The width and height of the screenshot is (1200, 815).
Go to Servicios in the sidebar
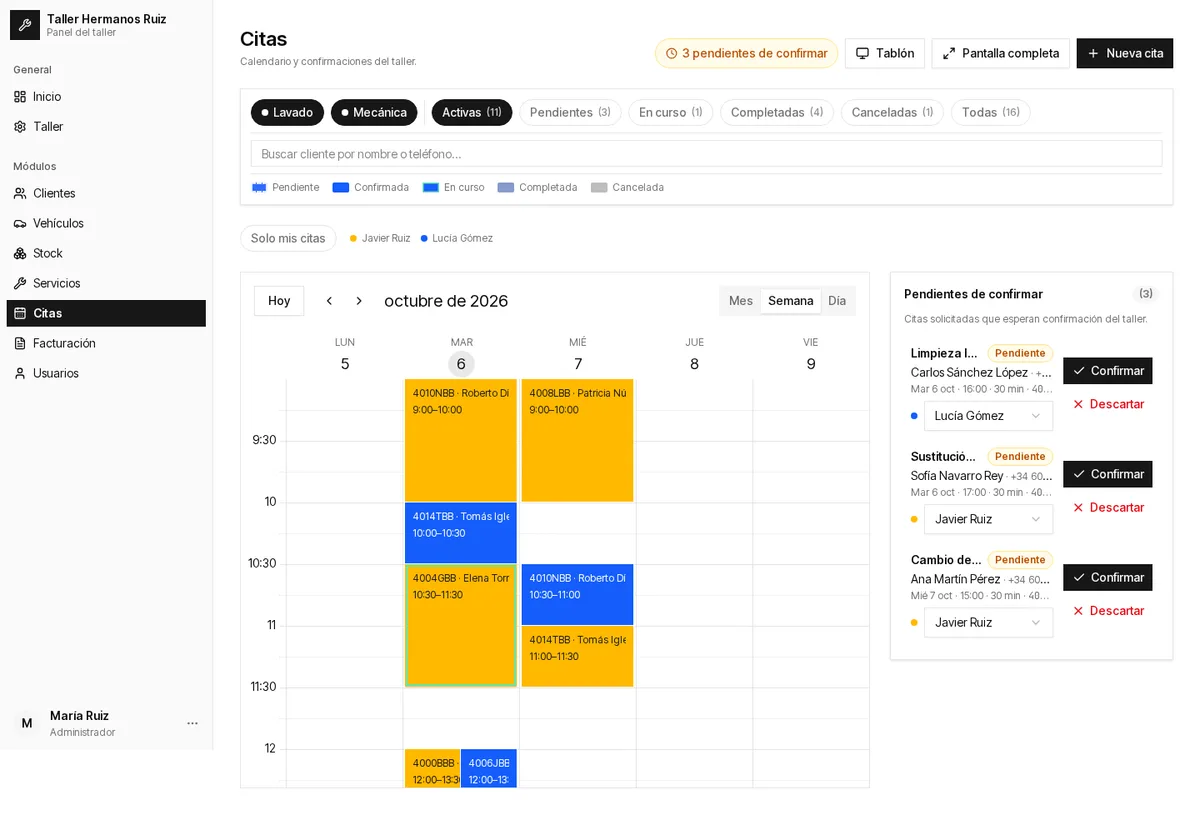click(106, 283)
